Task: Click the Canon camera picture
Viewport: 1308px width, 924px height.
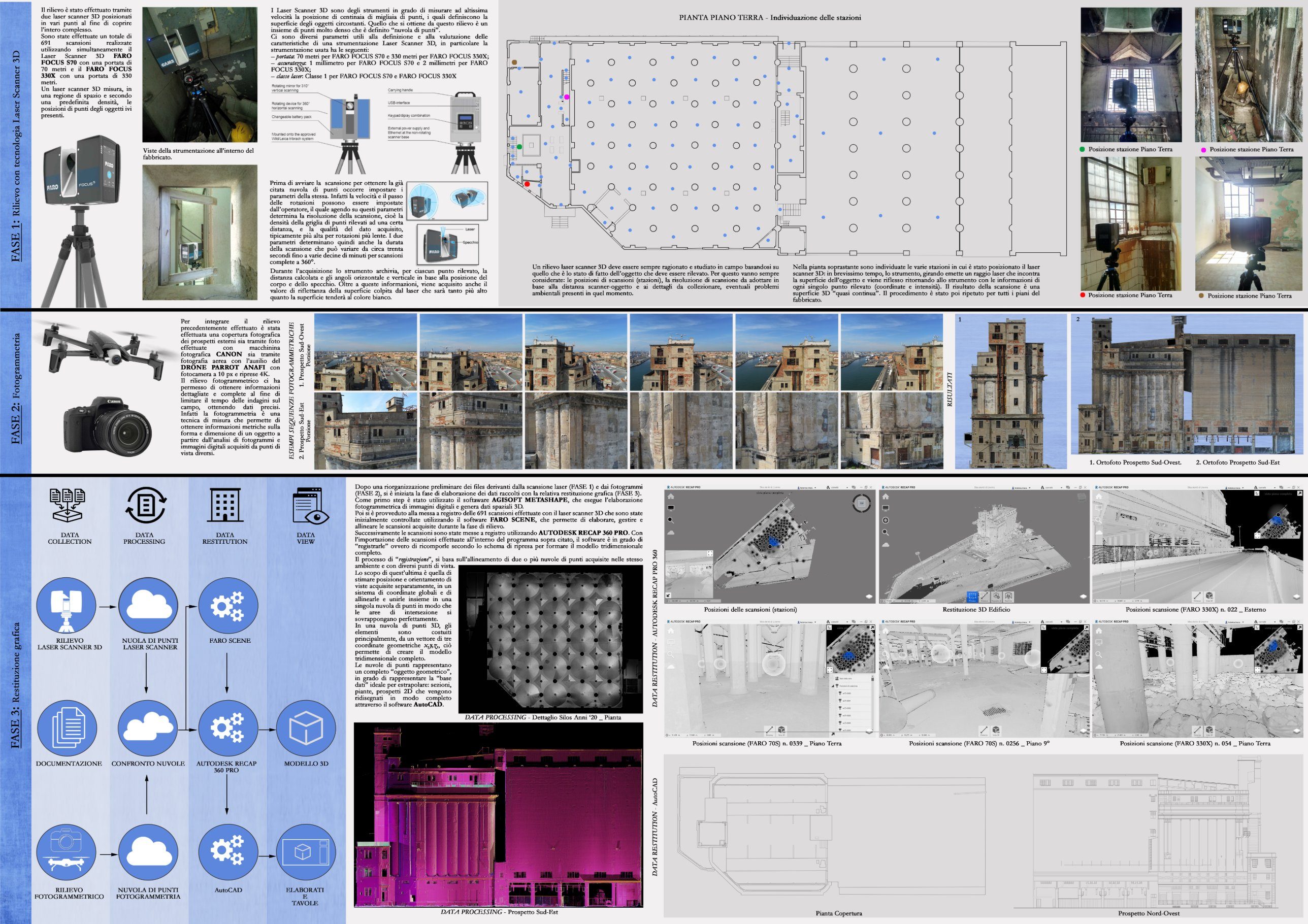Action: [108, 426]
